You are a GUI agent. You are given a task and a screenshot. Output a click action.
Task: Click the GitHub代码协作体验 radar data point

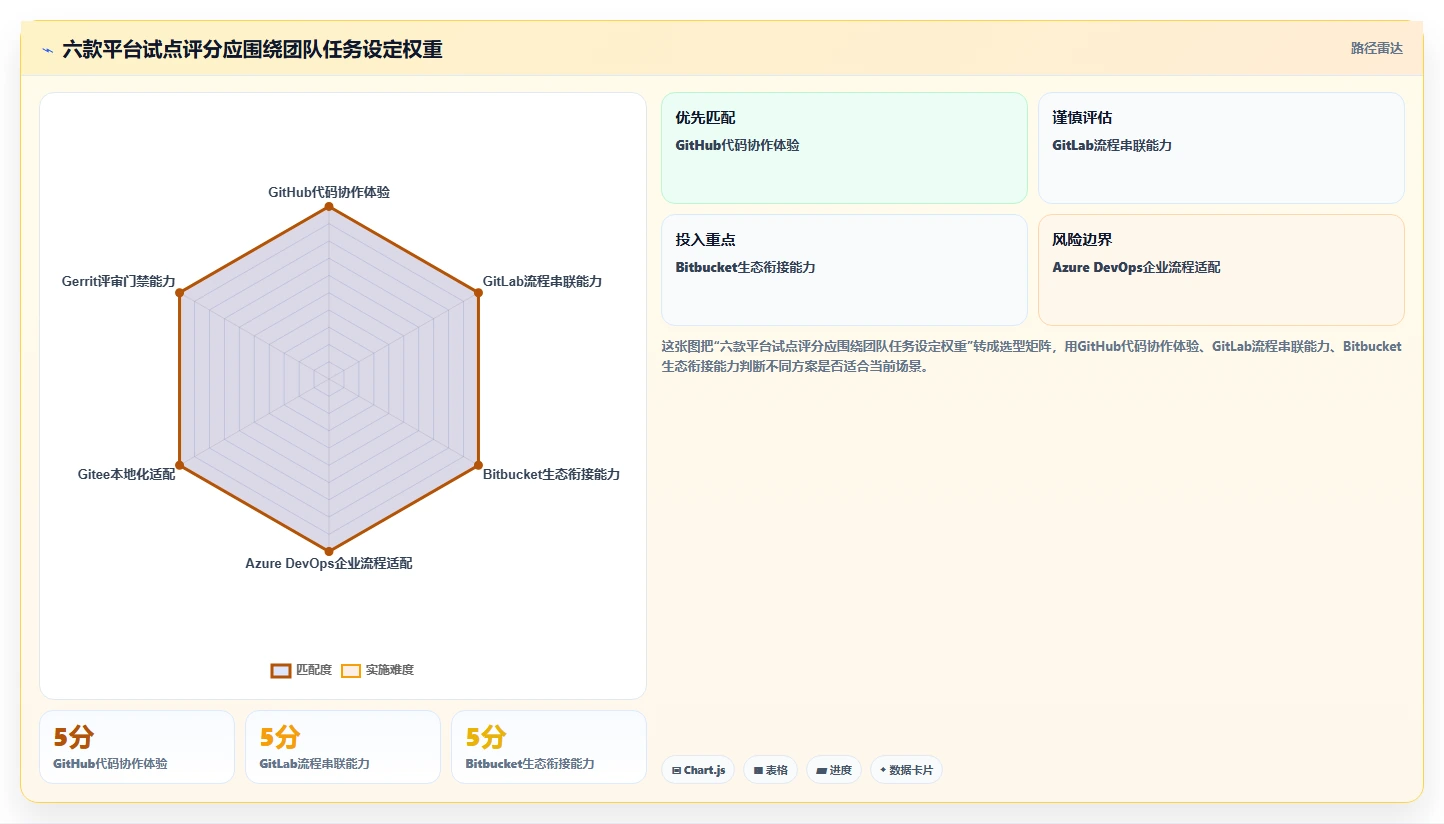coord(329,206)
